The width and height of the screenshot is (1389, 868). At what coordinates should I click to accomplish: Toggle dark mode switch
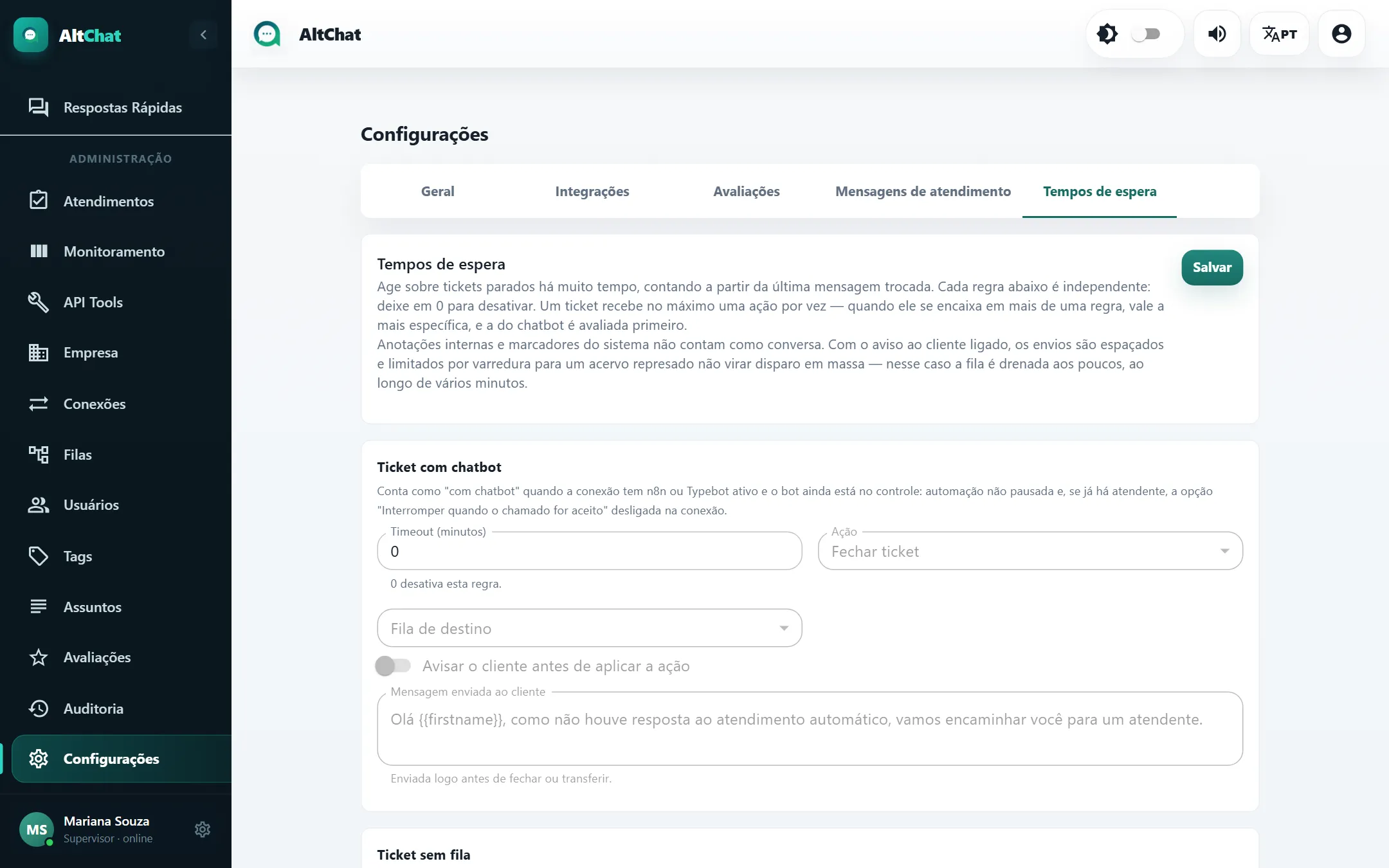[x=1145, y=33]
